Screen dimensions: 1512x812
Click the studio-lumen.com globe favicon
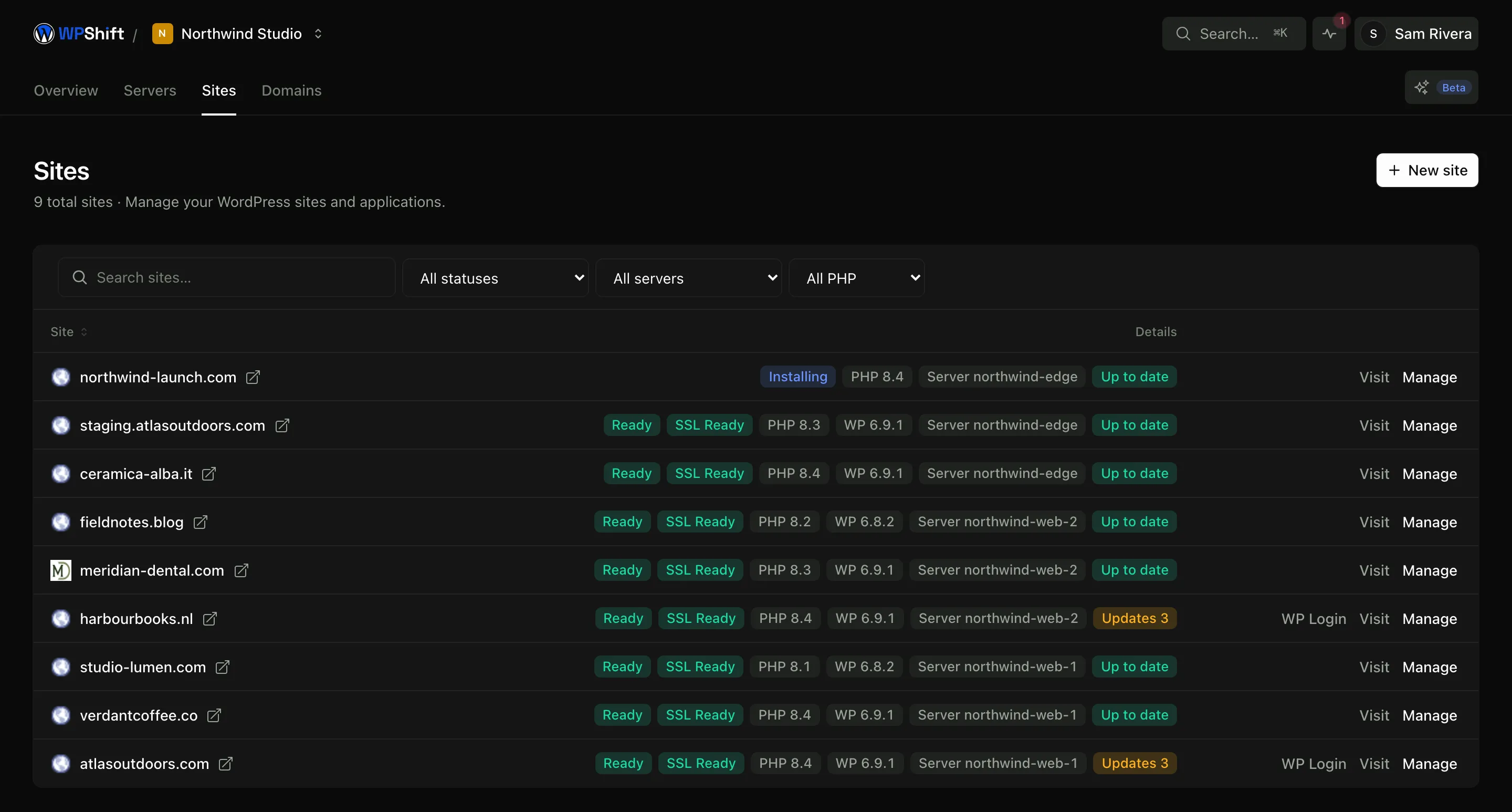pos(60,667)
